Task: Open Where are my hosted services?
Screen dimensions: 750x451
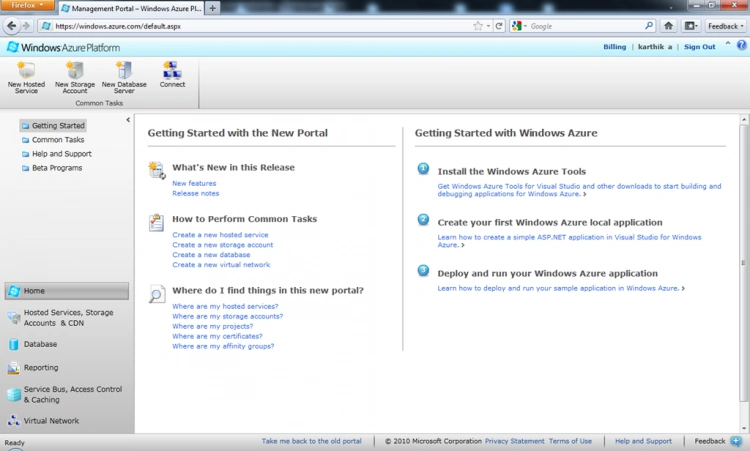Action: 225,306
